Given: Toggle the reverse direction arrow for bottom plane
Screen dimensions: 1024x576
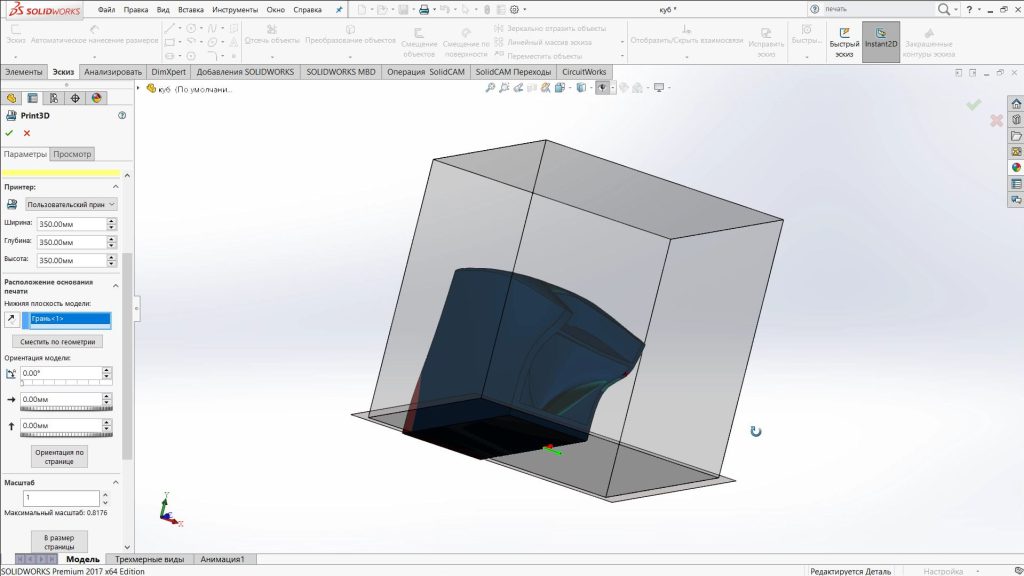Looking at the screenshot, I should coord(12,319).
